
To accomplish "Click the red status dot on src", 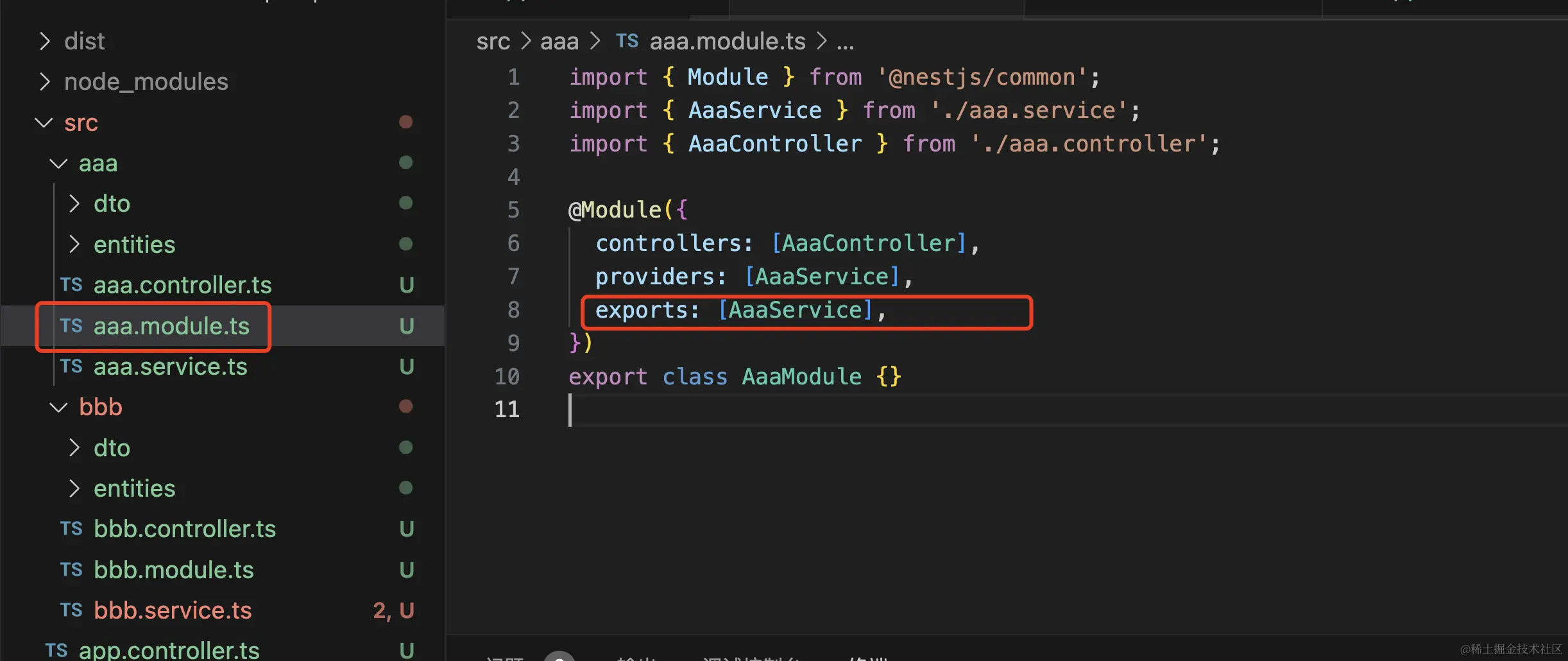I will tap(405, 122).
